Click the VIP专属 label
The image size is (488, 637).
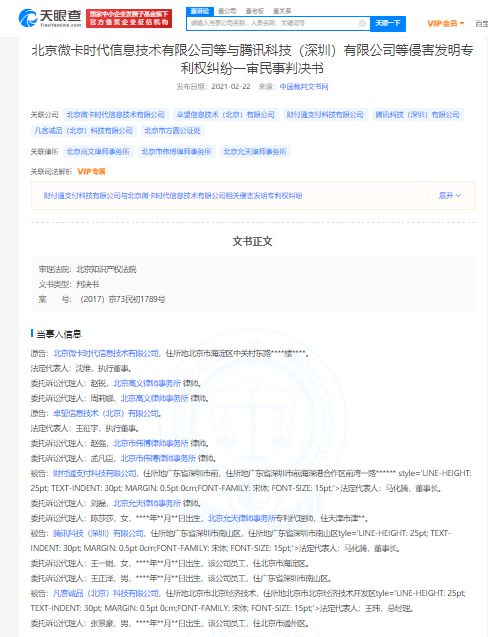[x=91, y=171]
